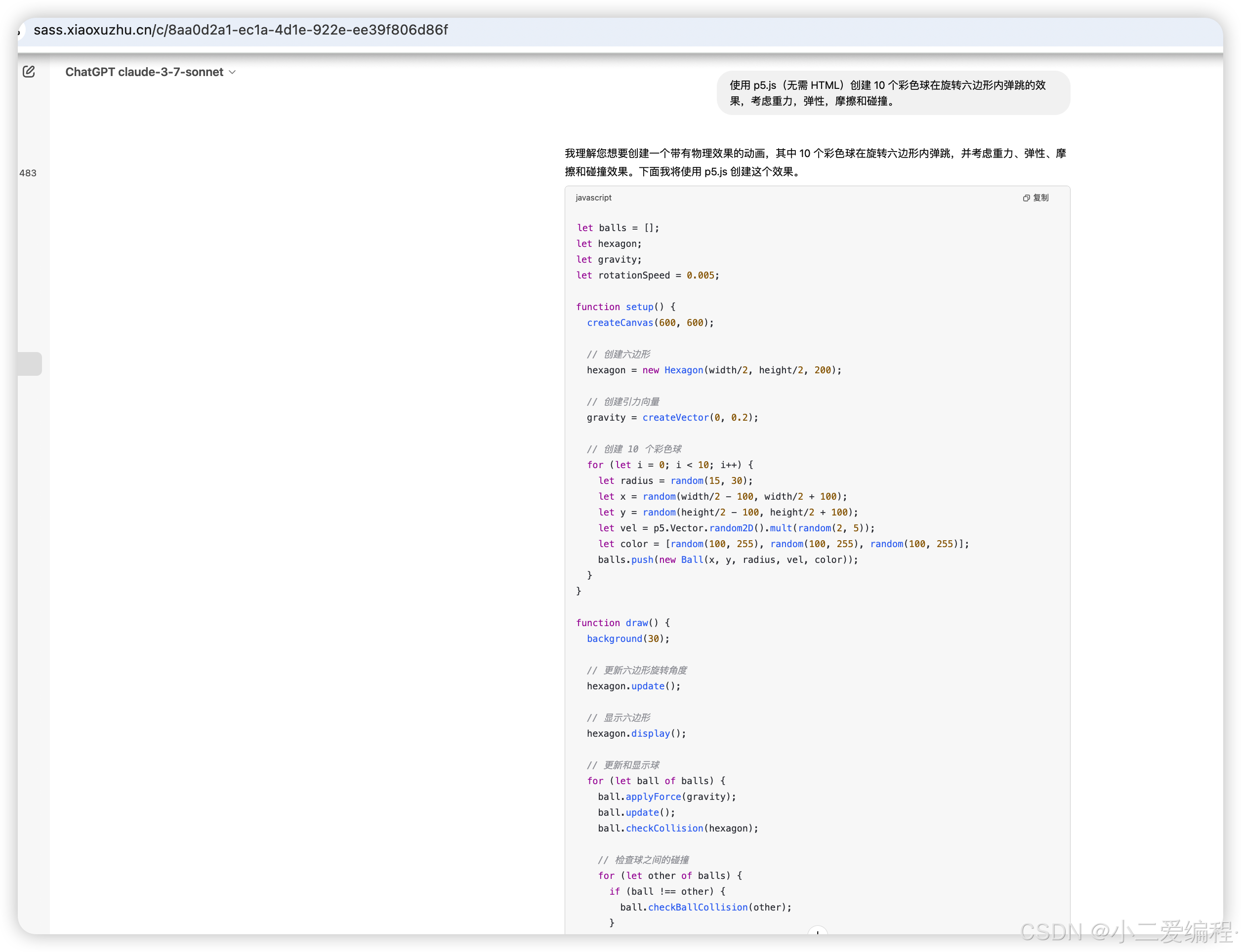Open the ChatGPT claude-3-7-sonnet model selector

click(145, 72)
